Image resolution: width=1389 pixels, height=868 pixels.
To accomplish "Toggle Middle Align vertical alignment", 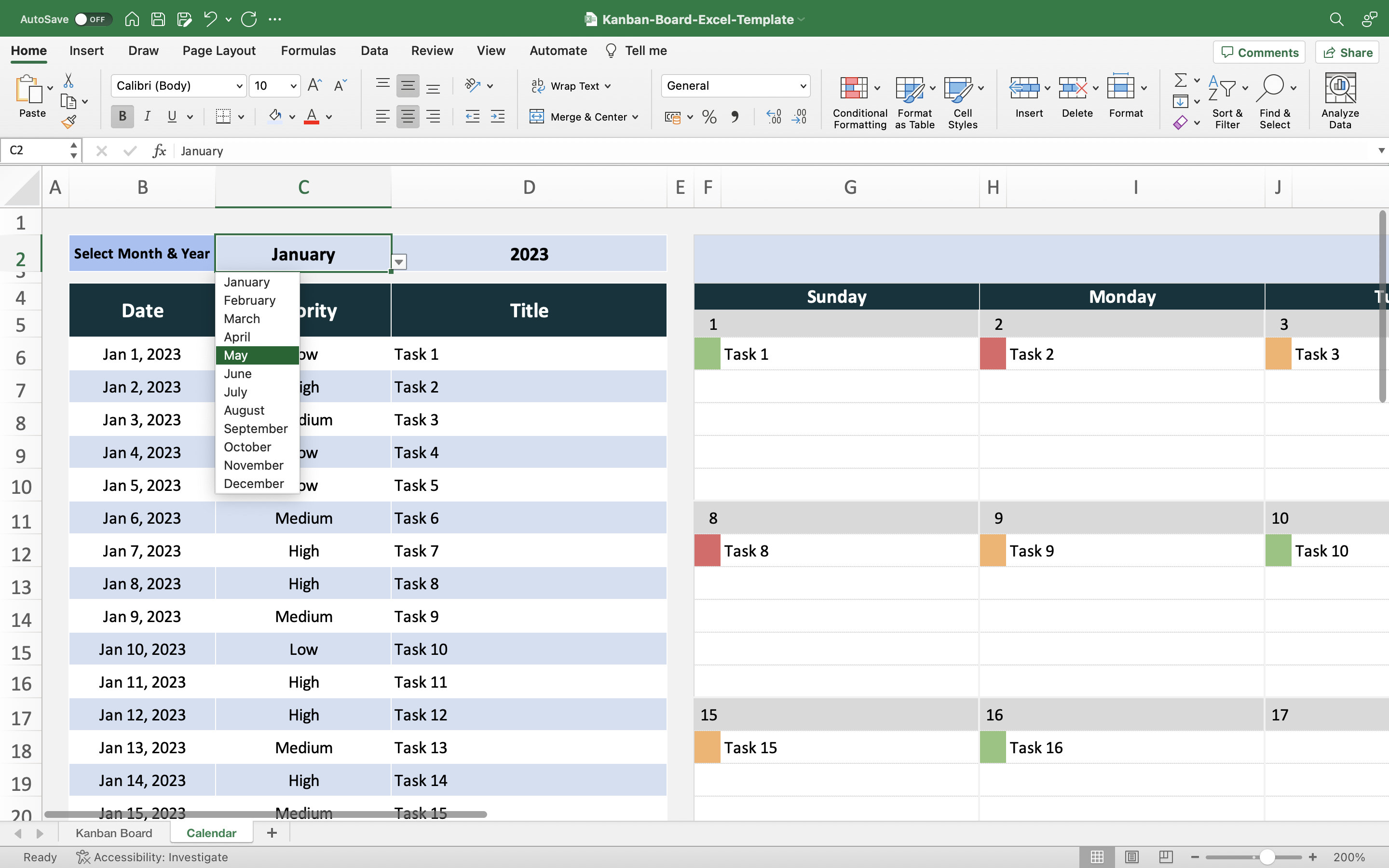I will pyautogui.click(x=408, y=85).
